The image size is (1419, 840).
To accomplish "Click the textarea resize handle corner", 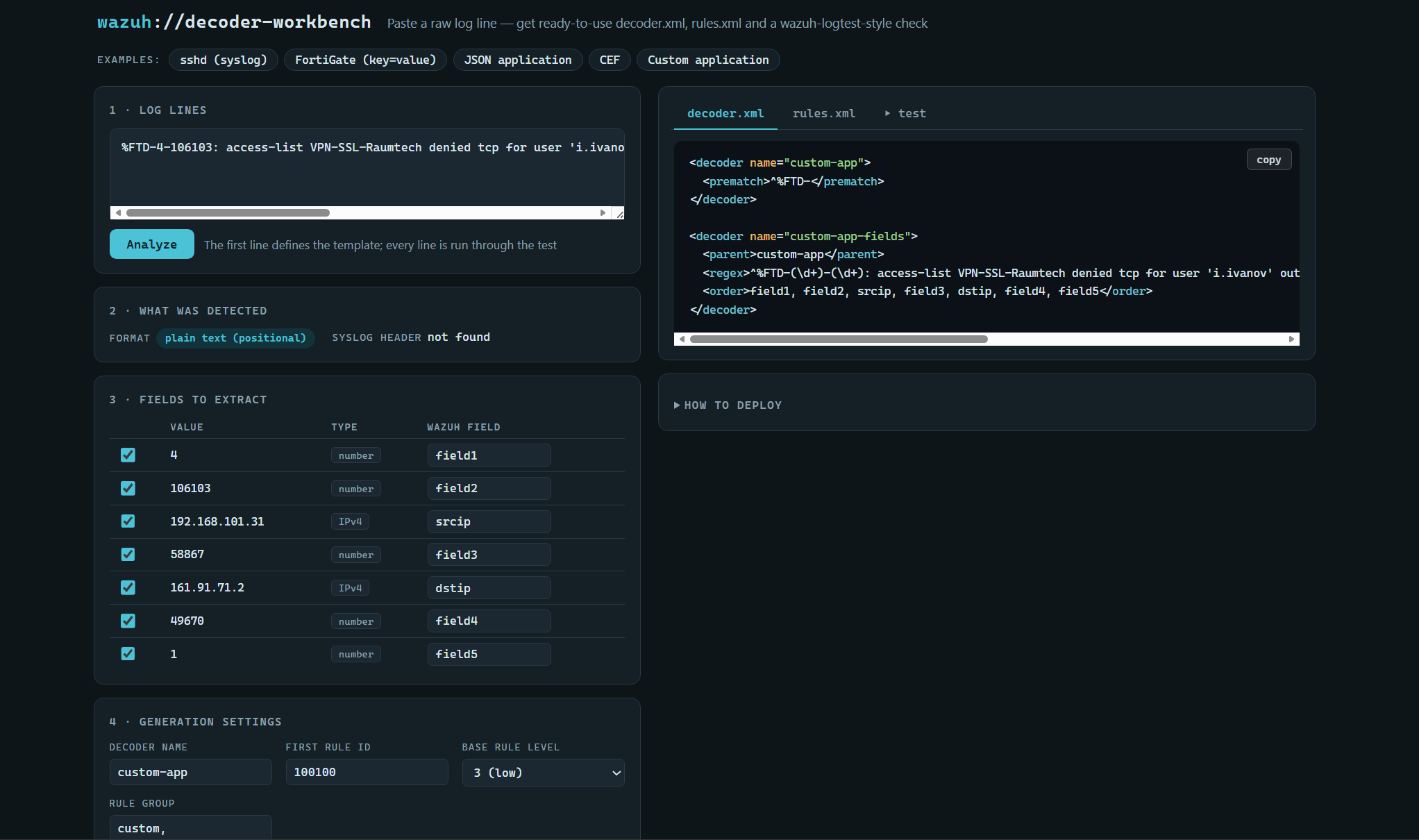I will pyautogui.click(x=619, y=214).
